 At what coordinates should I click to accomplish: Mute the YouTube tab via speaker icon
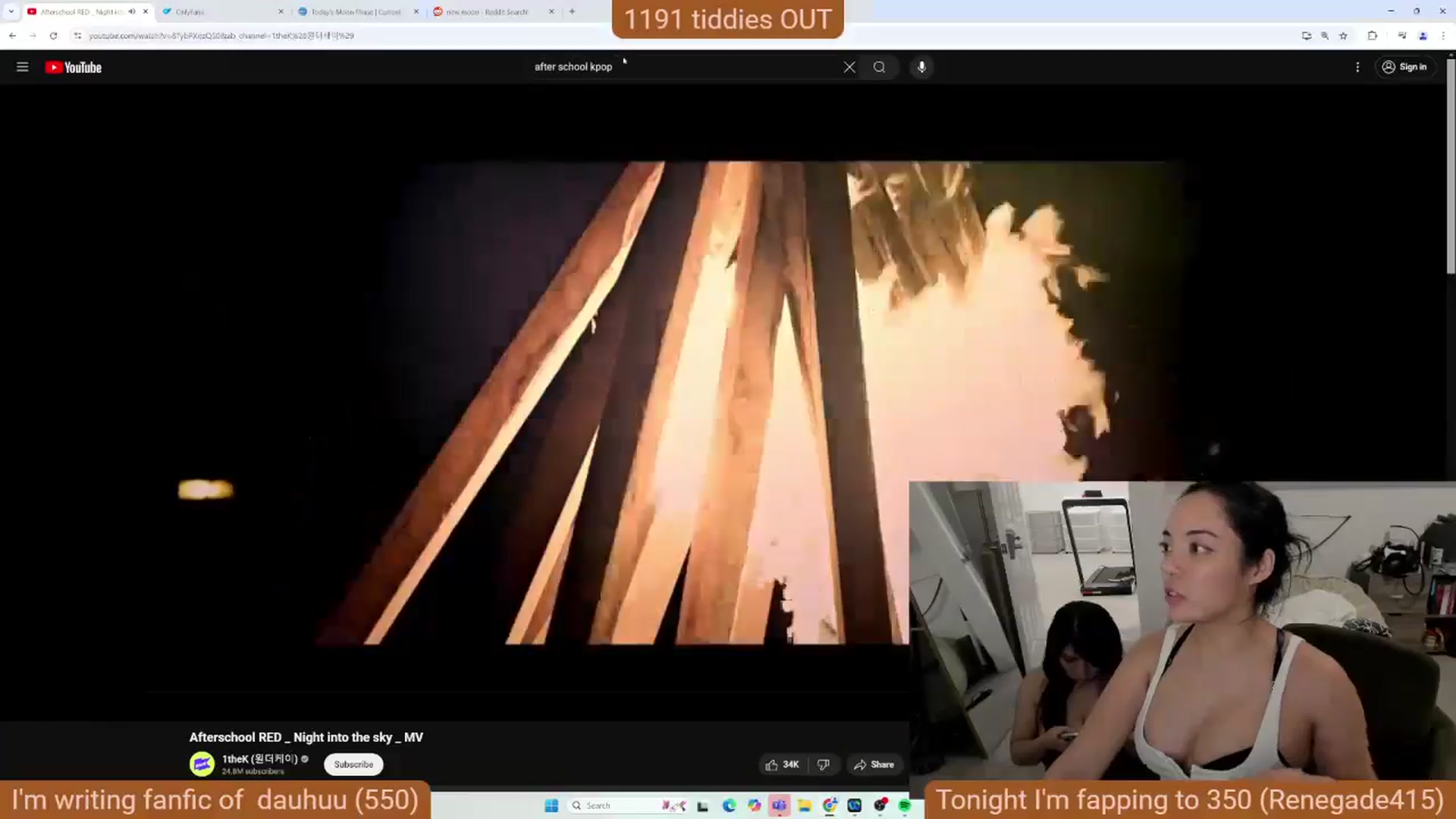(x=132, y=11)
